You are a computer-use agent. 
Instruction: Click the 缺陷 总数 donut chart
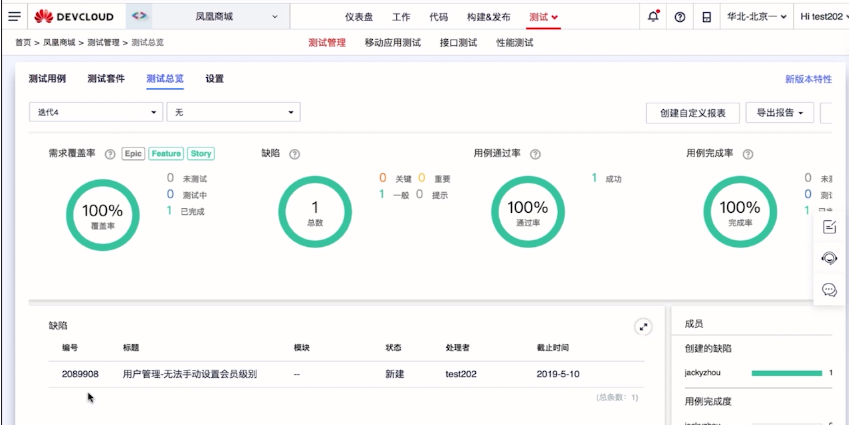click(x=315, y=212)
